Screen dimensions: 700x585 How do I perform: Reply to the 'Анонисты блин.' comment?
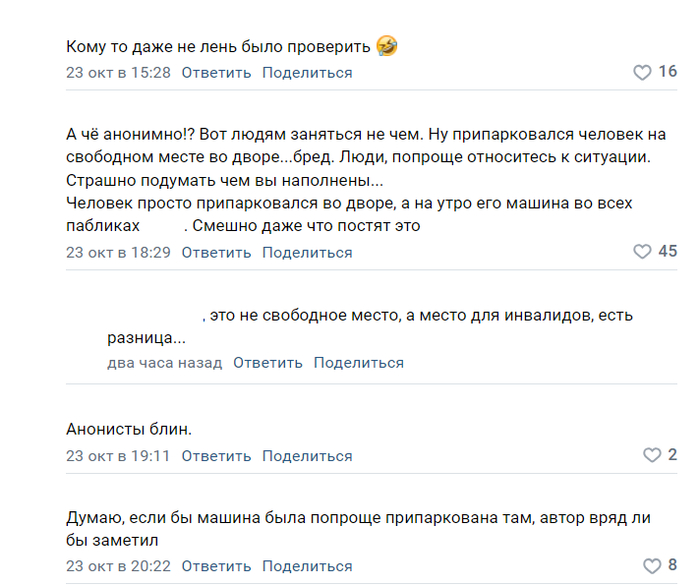216,456
